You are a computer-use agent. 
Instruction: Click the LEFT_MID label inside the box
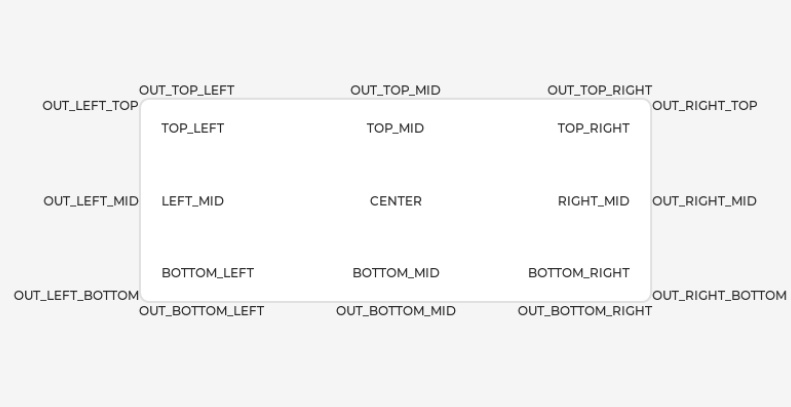(193, 201)
